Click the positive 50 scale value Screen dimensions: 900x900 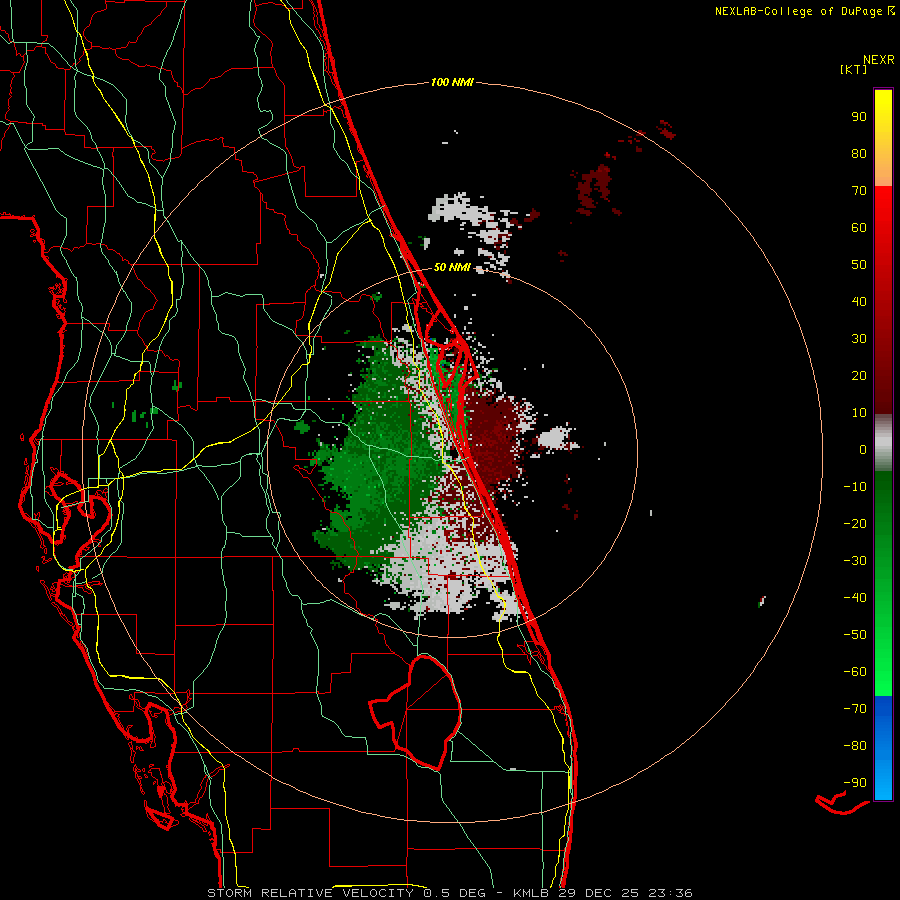859,265
